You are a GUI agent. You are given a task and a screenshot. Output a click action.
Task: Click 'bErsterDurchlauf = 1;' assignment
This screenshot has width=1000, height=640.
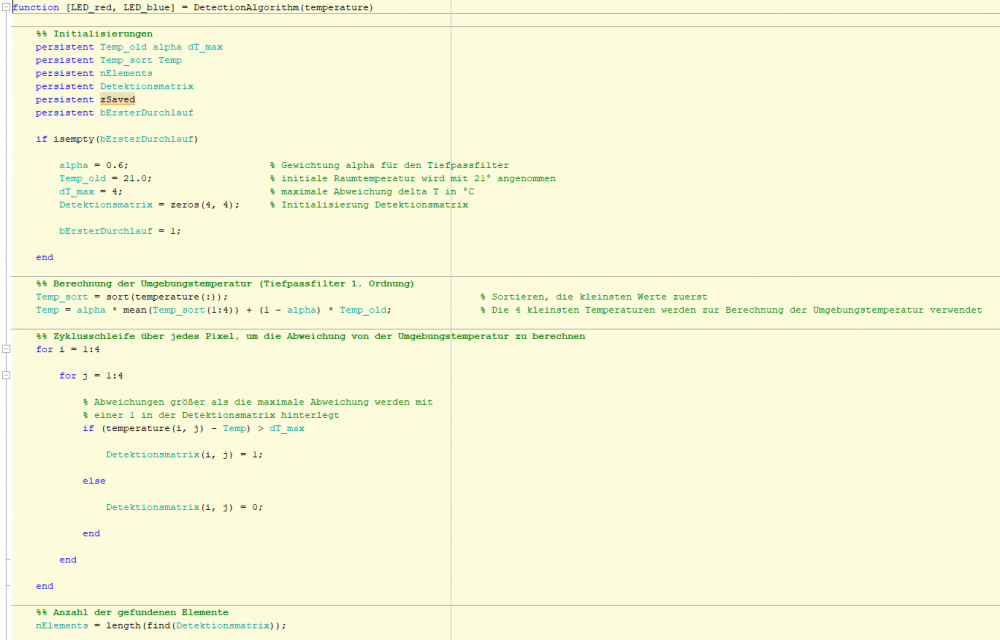click(120, 230)
